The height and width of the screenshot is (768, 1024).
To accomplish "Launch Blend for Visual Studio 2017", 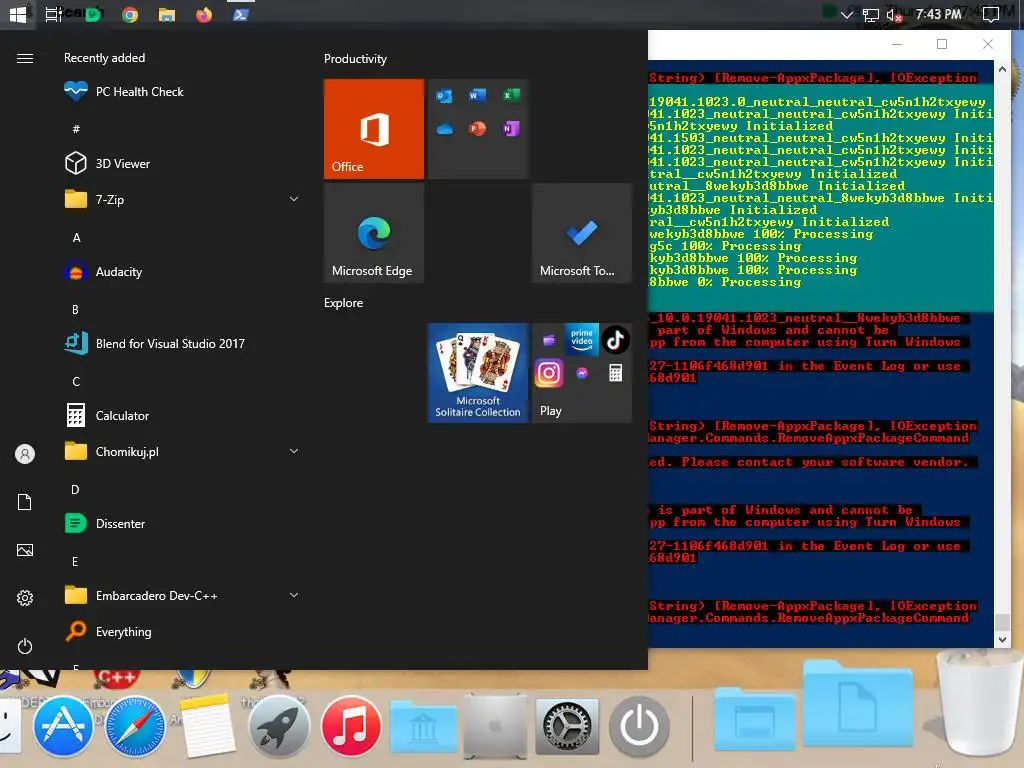I will coord(155,344).
